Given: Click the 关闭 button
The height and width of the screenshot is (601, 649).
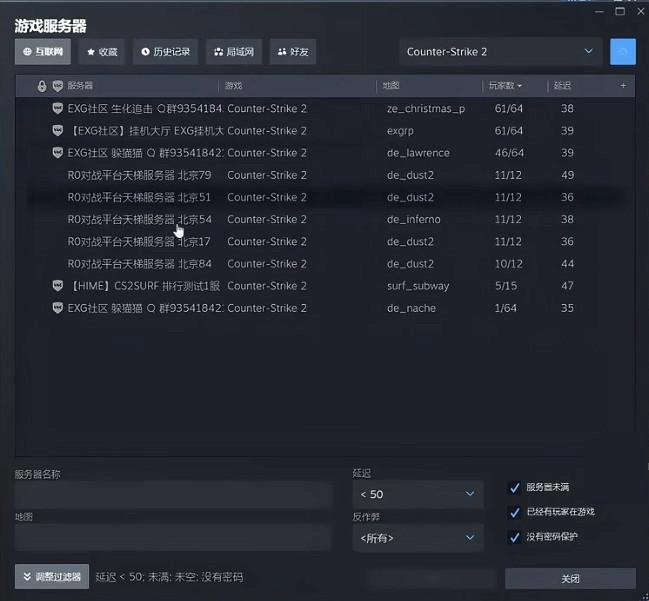Looking at the screenshot, I should click(x=569, y=578).
